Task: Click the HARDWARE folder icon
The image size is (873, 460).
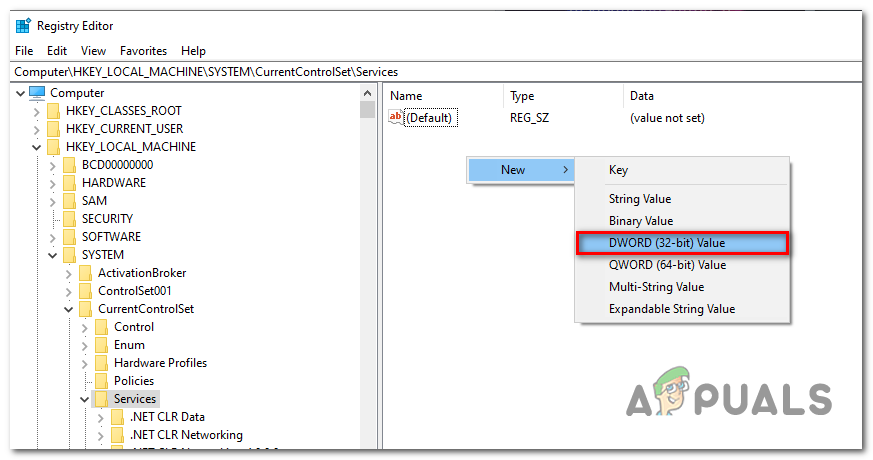Action: [70, 183]
